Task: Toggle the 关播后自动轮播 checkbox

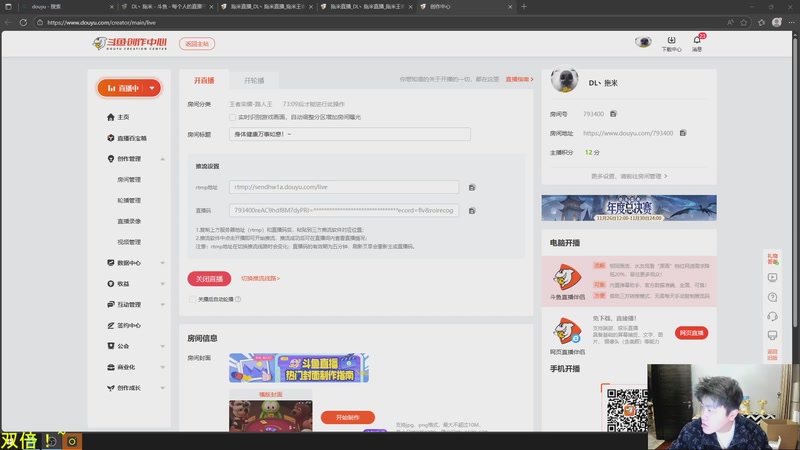Action: point(192,299)
